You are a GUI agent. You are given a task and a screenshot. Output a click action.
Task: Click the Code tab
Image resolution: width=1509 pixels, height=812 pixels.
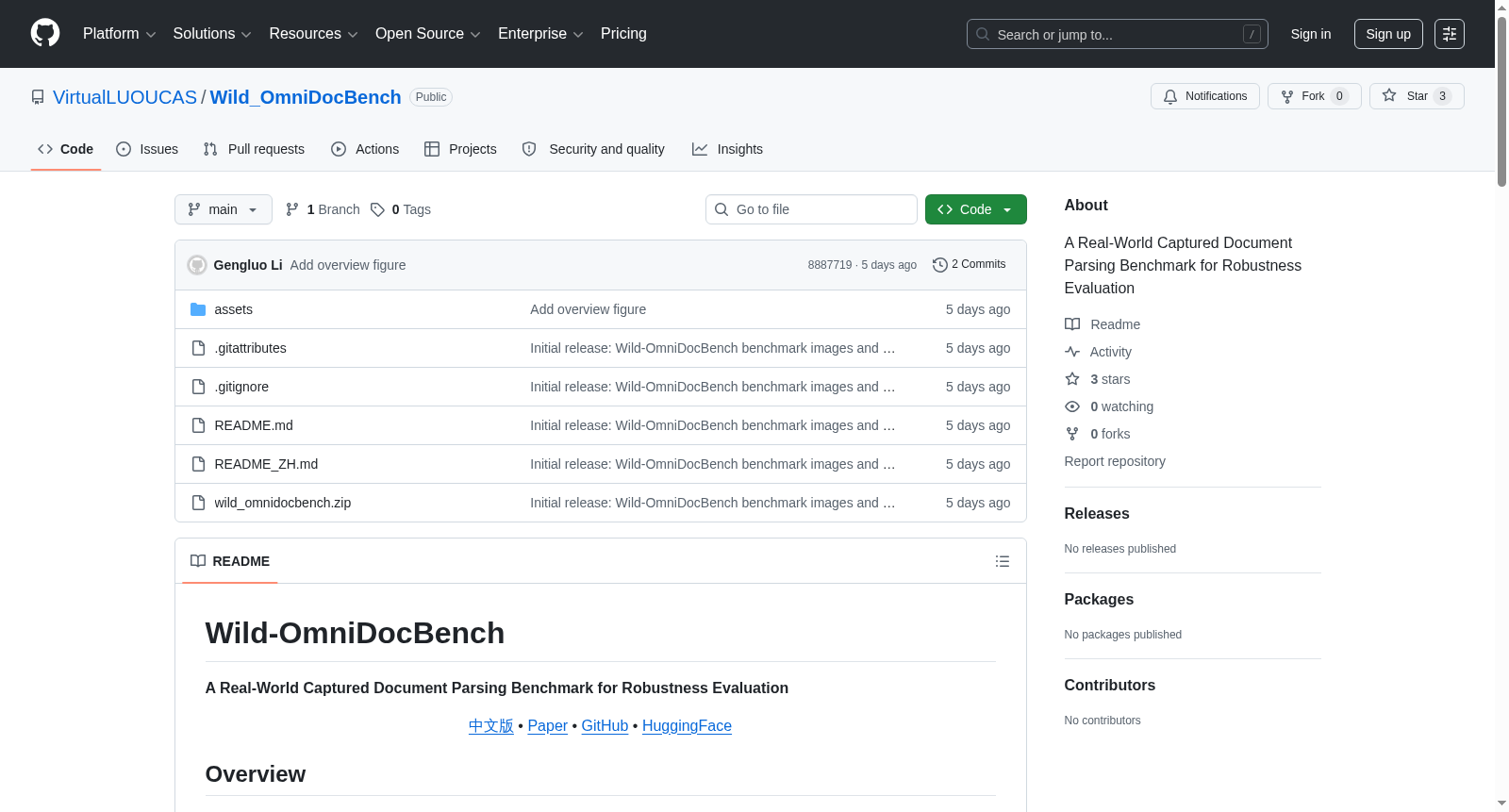[66, 149]
